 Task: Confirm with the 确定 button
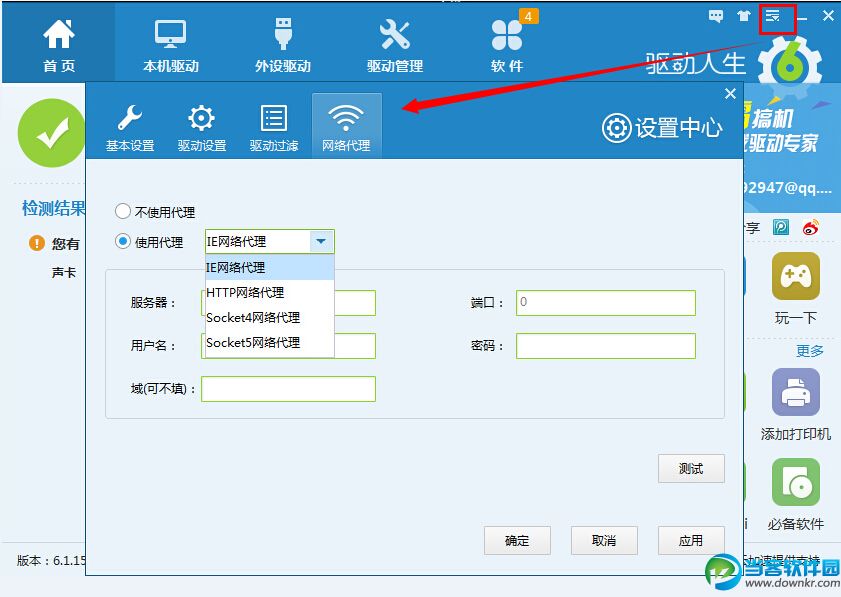coord(517,541)
